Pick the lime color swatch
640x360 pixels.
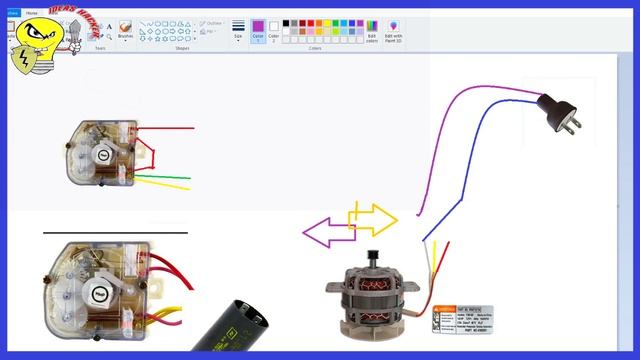(x=336, y=31)
